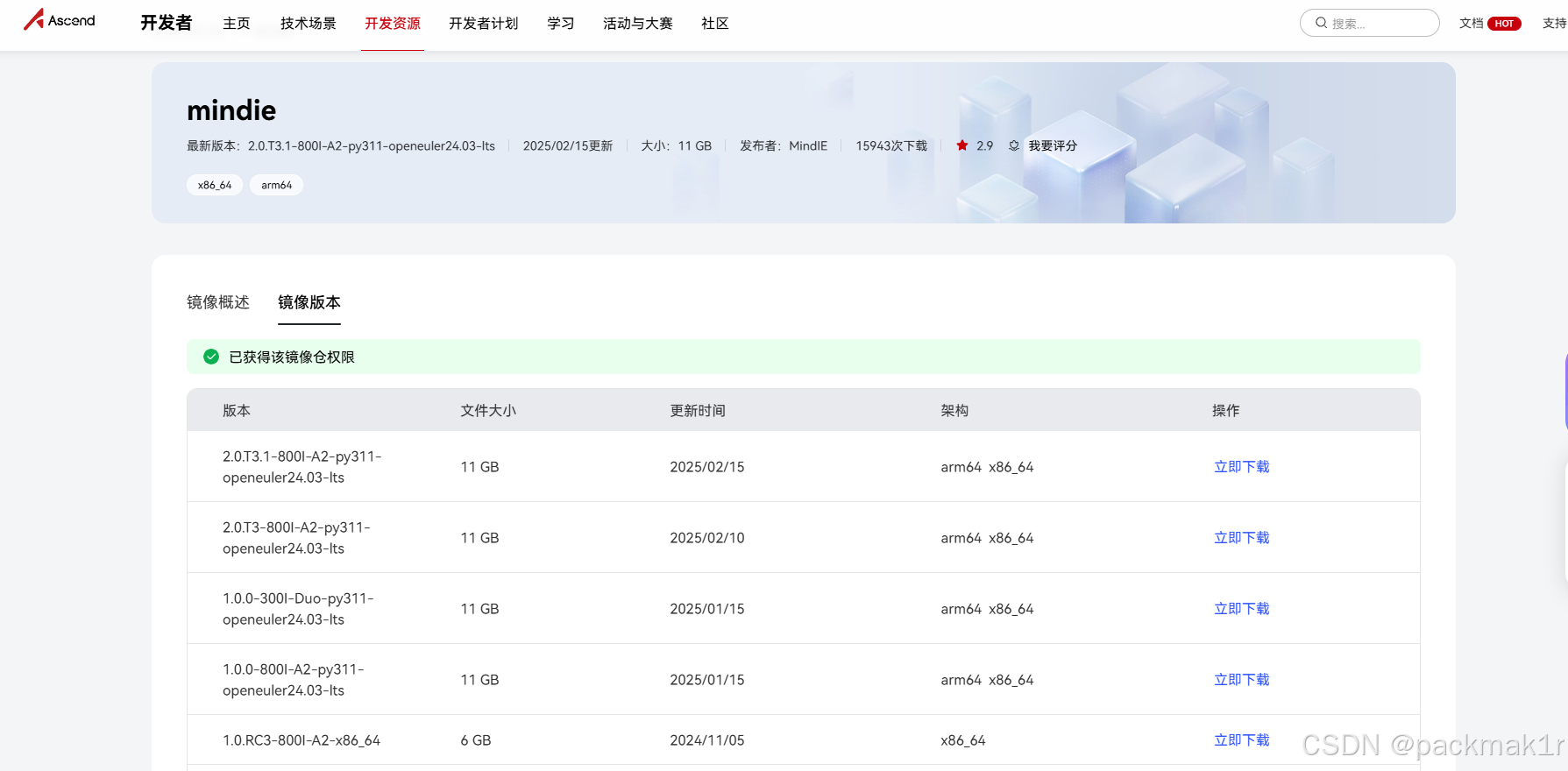
Task: Open 活动与大赛 in navigation
Action: [x=638, y=24]
